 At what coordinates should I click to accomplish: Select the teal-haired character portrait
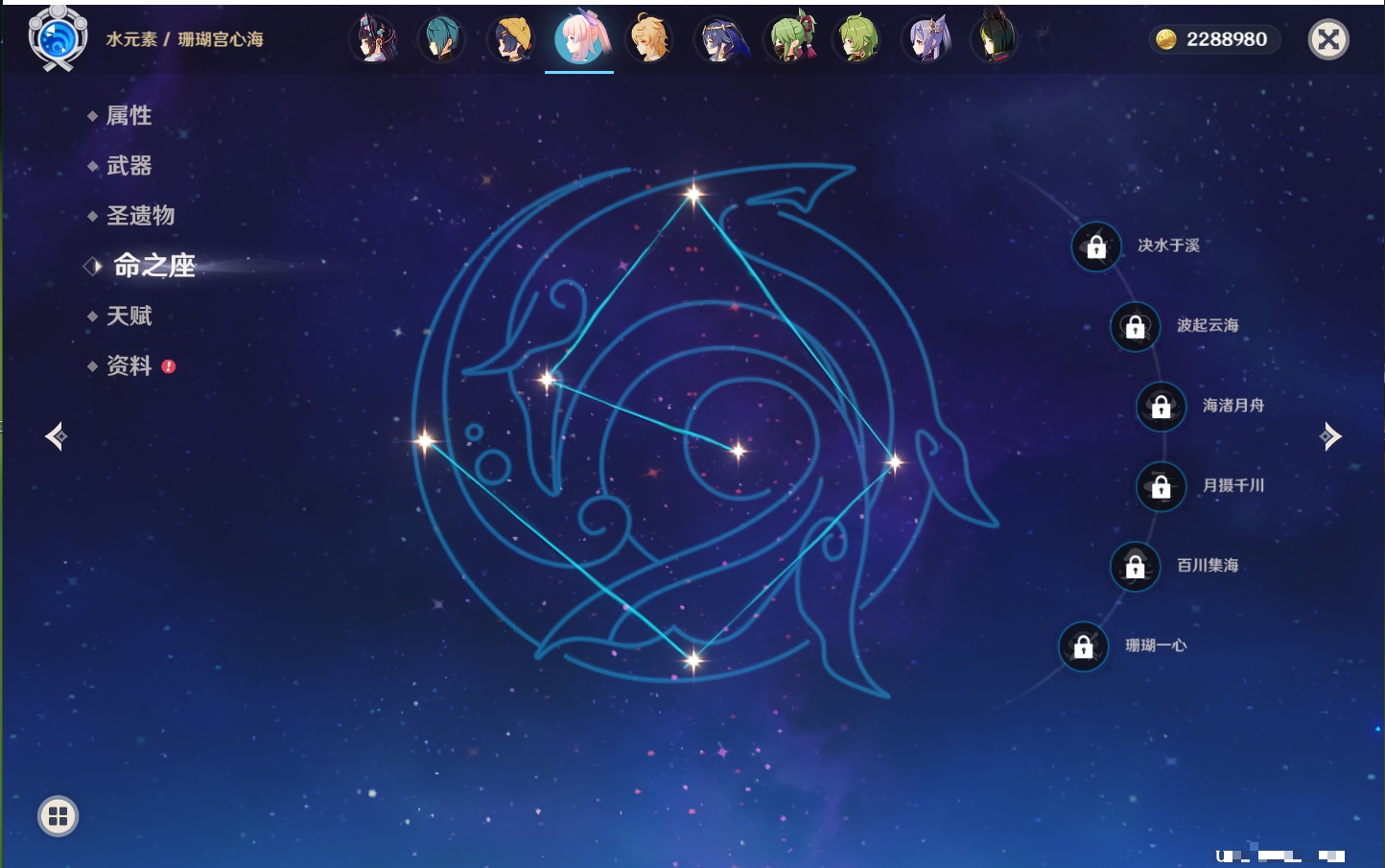442,39
